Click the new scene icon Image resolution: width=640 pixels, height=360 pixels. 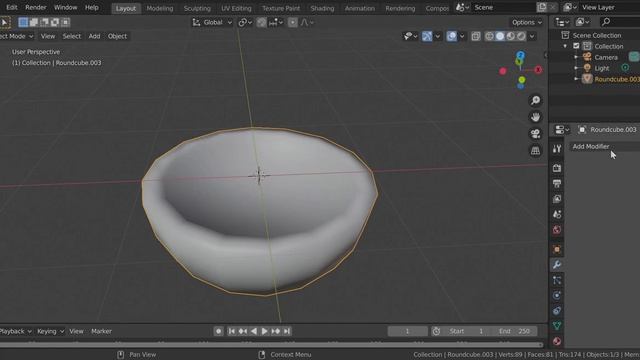pyautogui.click(x=542, y=7)
